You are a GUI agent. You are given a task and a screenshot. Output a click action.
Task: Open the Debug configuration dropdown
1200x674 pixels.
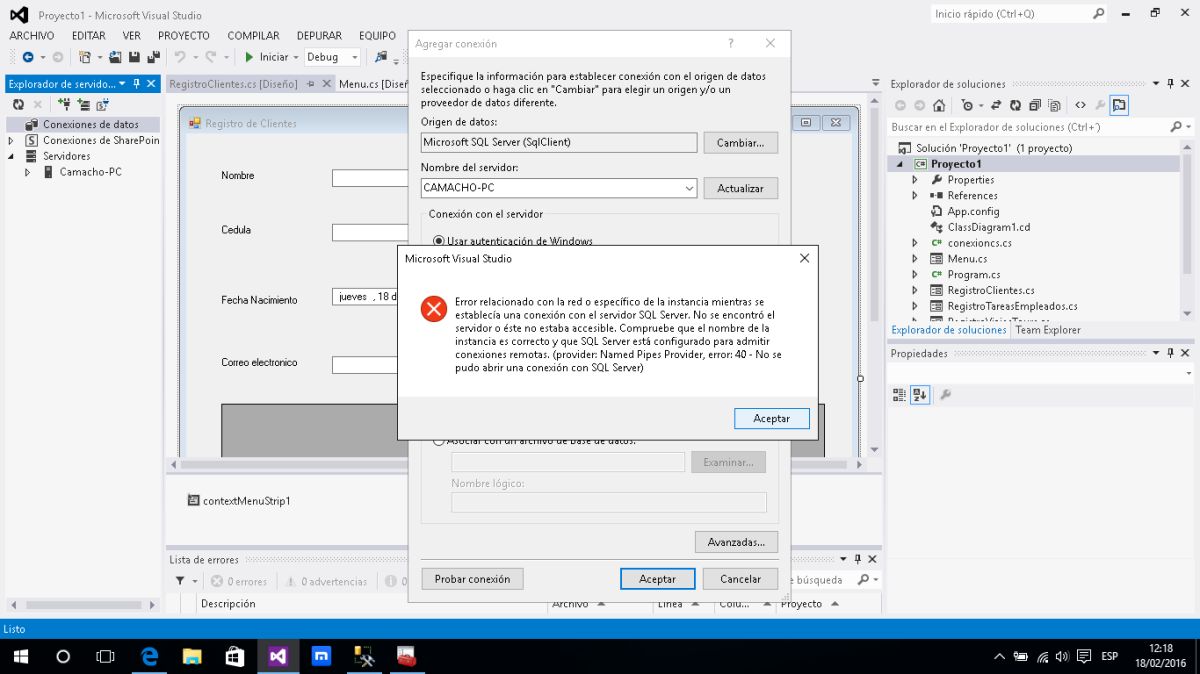333,57
